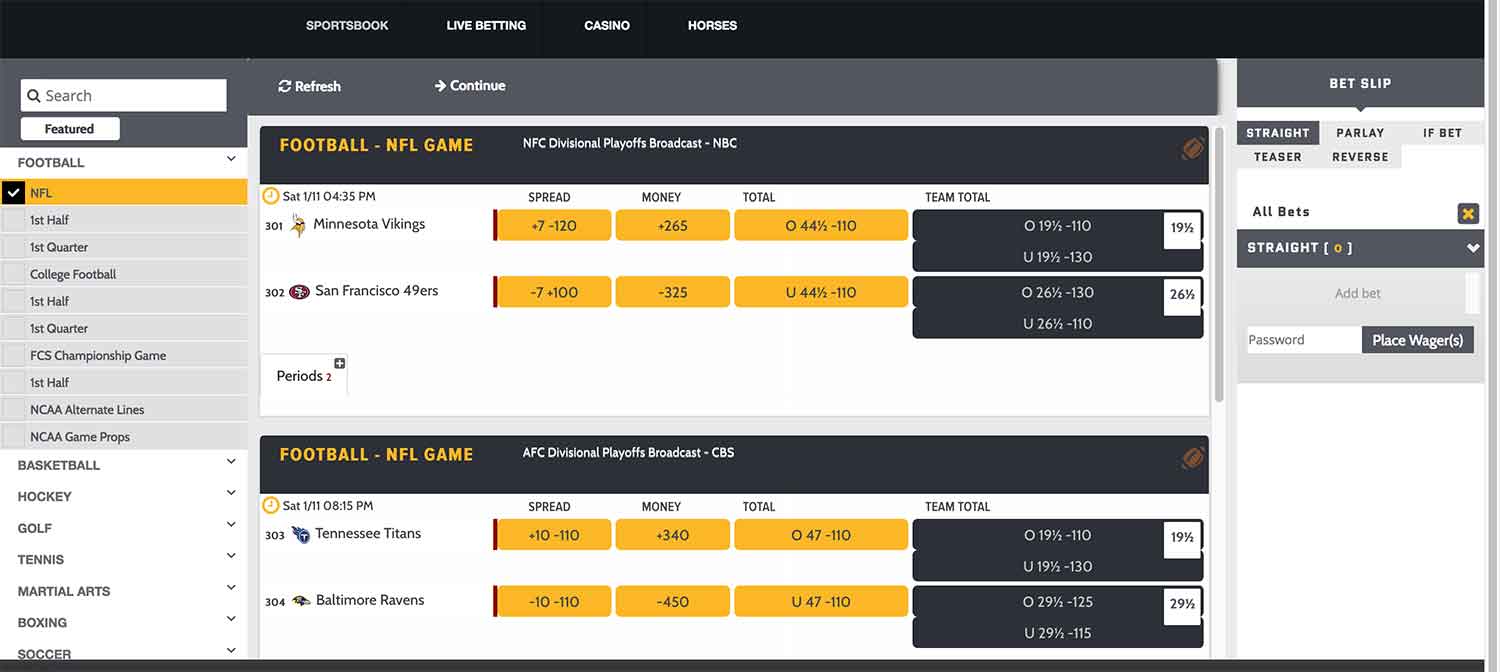Check the NCAA Game Props checkbox
The image size is (1500, 672).
tap(13, 436)
